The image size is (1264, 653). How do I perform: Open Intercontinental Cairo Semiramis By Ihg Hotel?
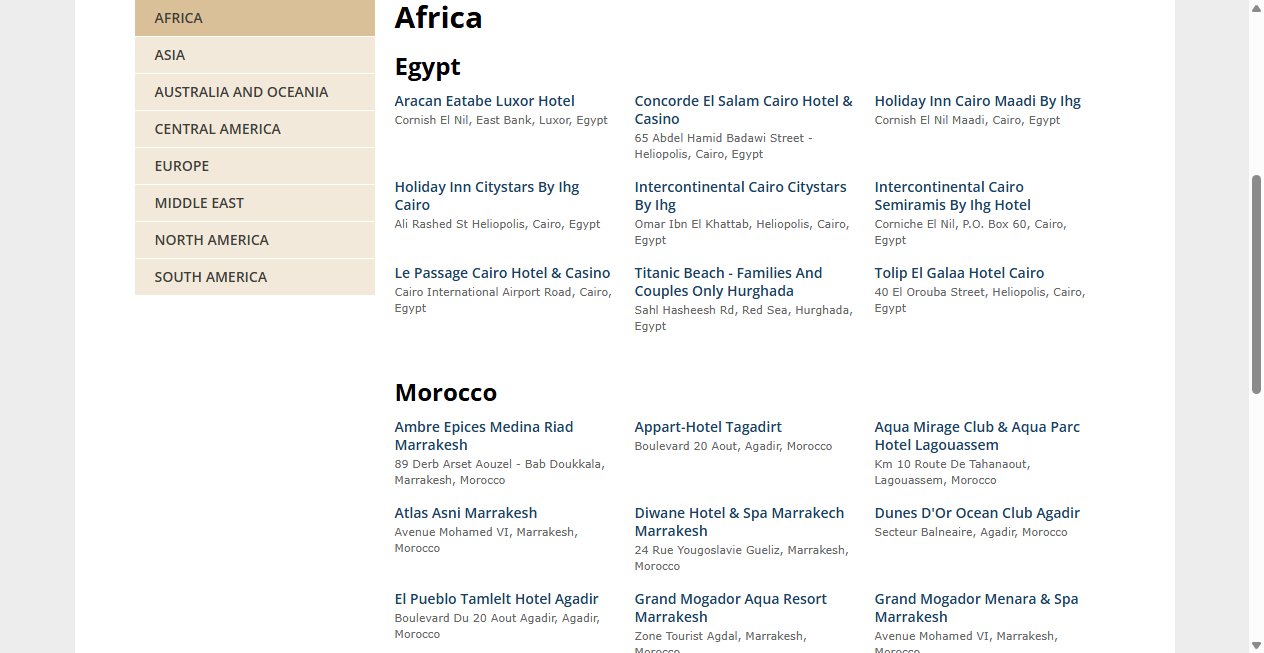tap(952, 196)
